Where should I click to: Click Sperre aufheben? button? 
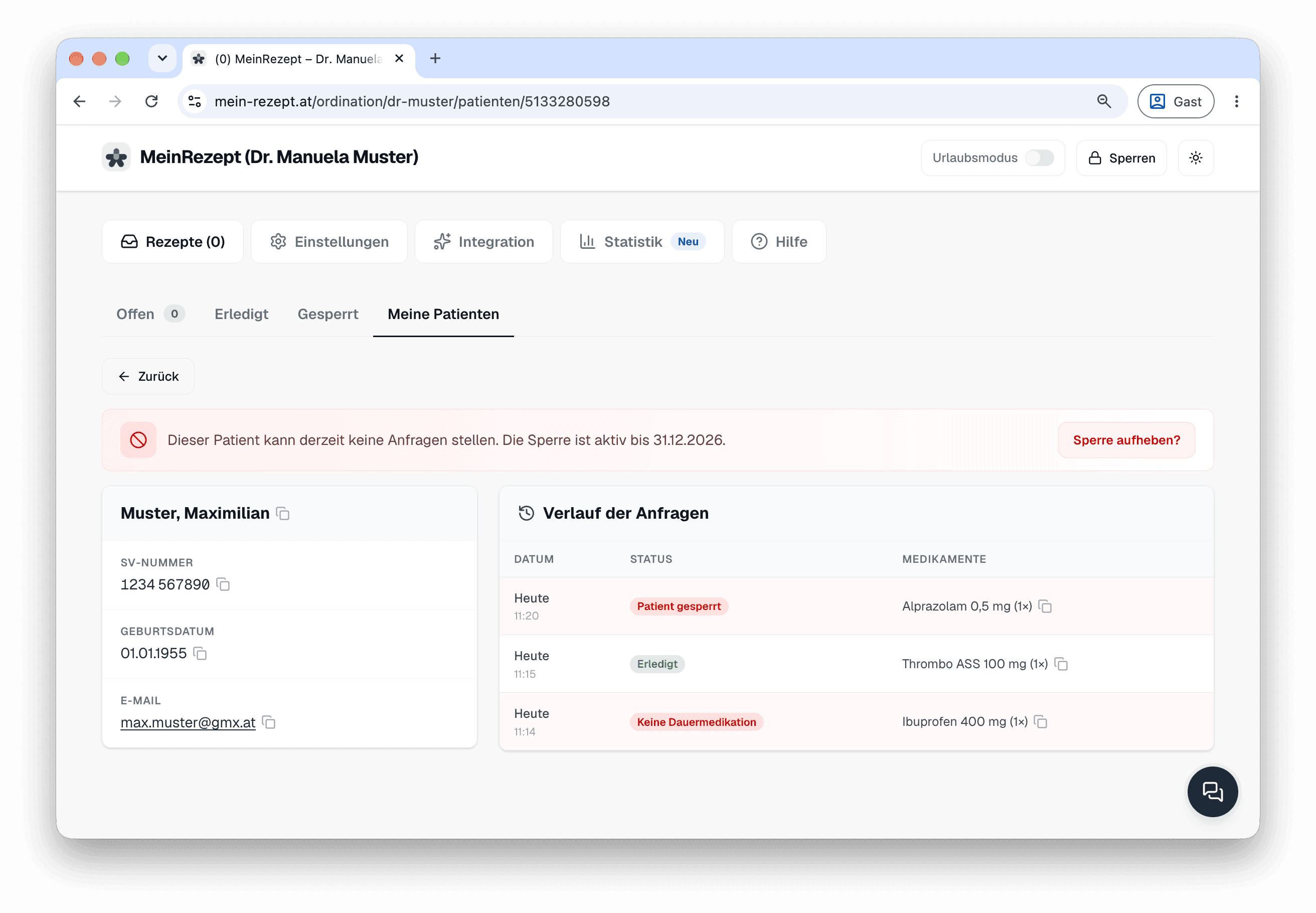tap(1126, 440)
